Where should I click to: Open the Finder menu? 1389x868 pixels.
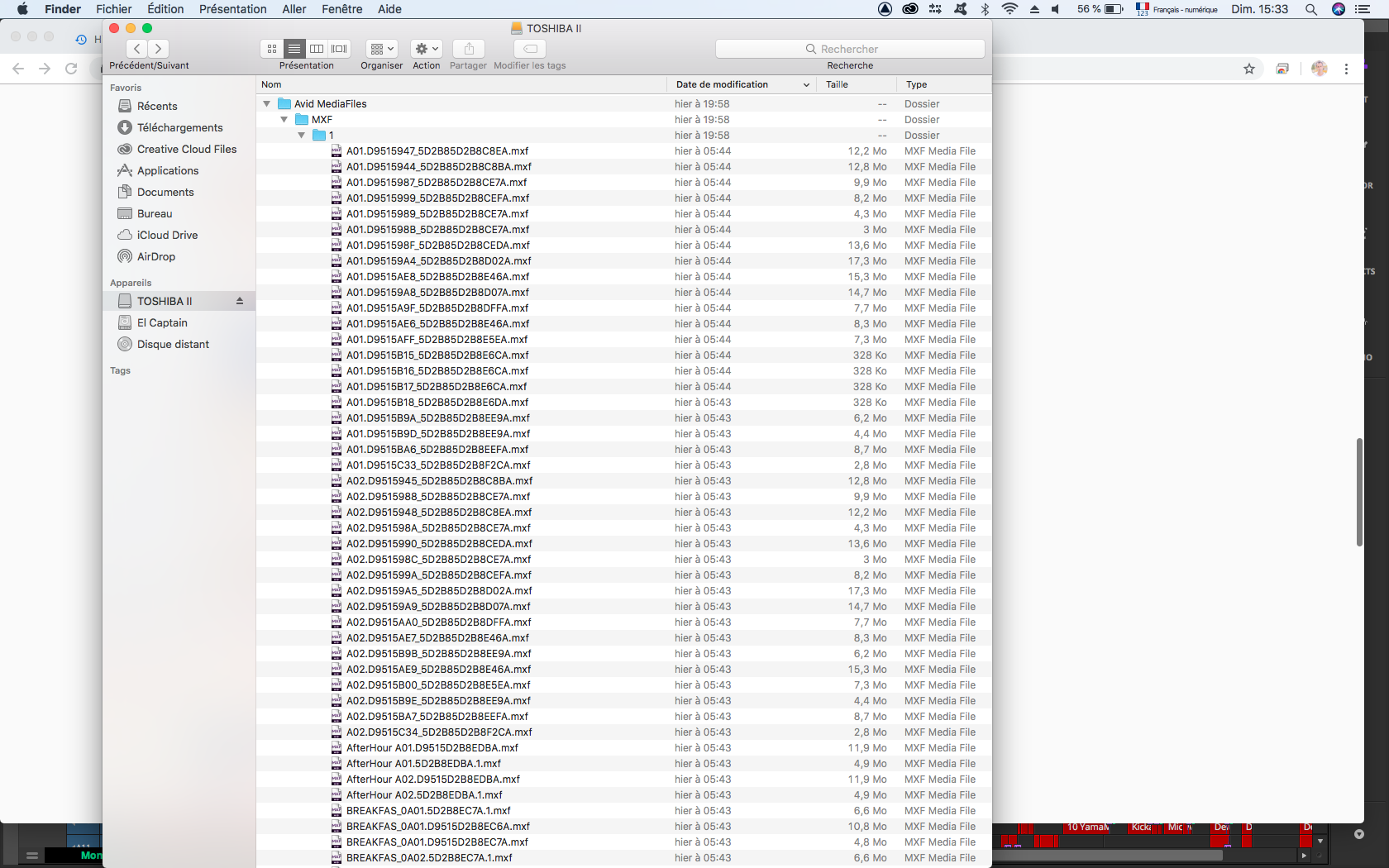[63, 9]
